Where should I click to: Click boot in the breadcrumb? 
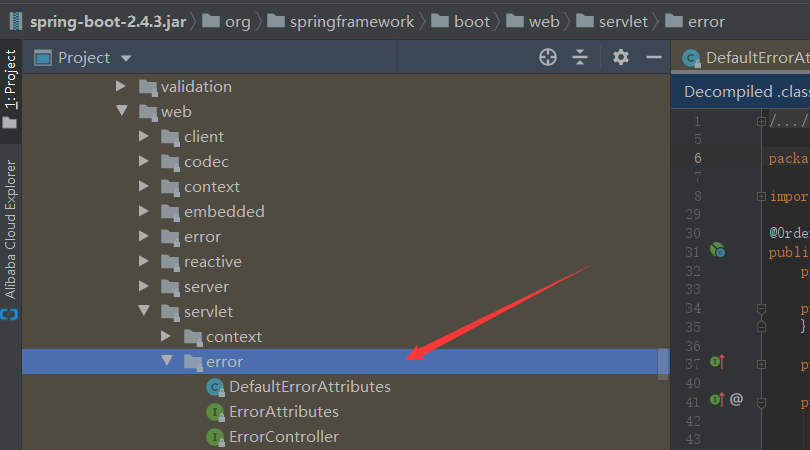click(472, 22)
